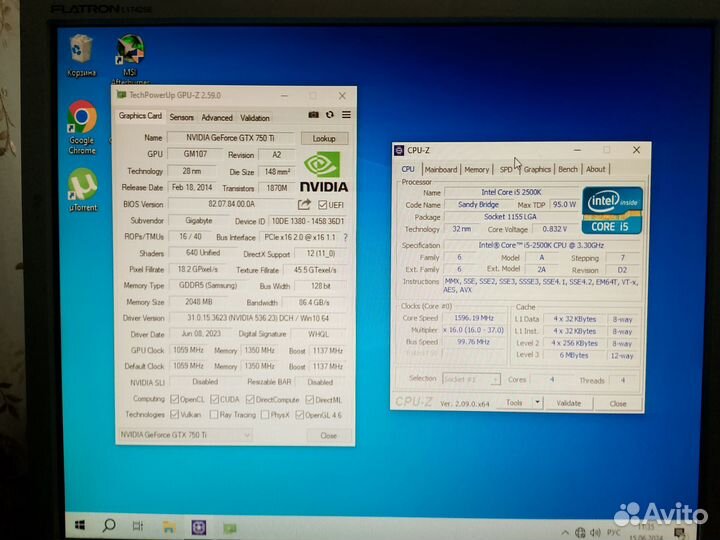The image size is (720, 540).
Task: Open the Google Chrome desktop shortcut
Action: [82, 127]
